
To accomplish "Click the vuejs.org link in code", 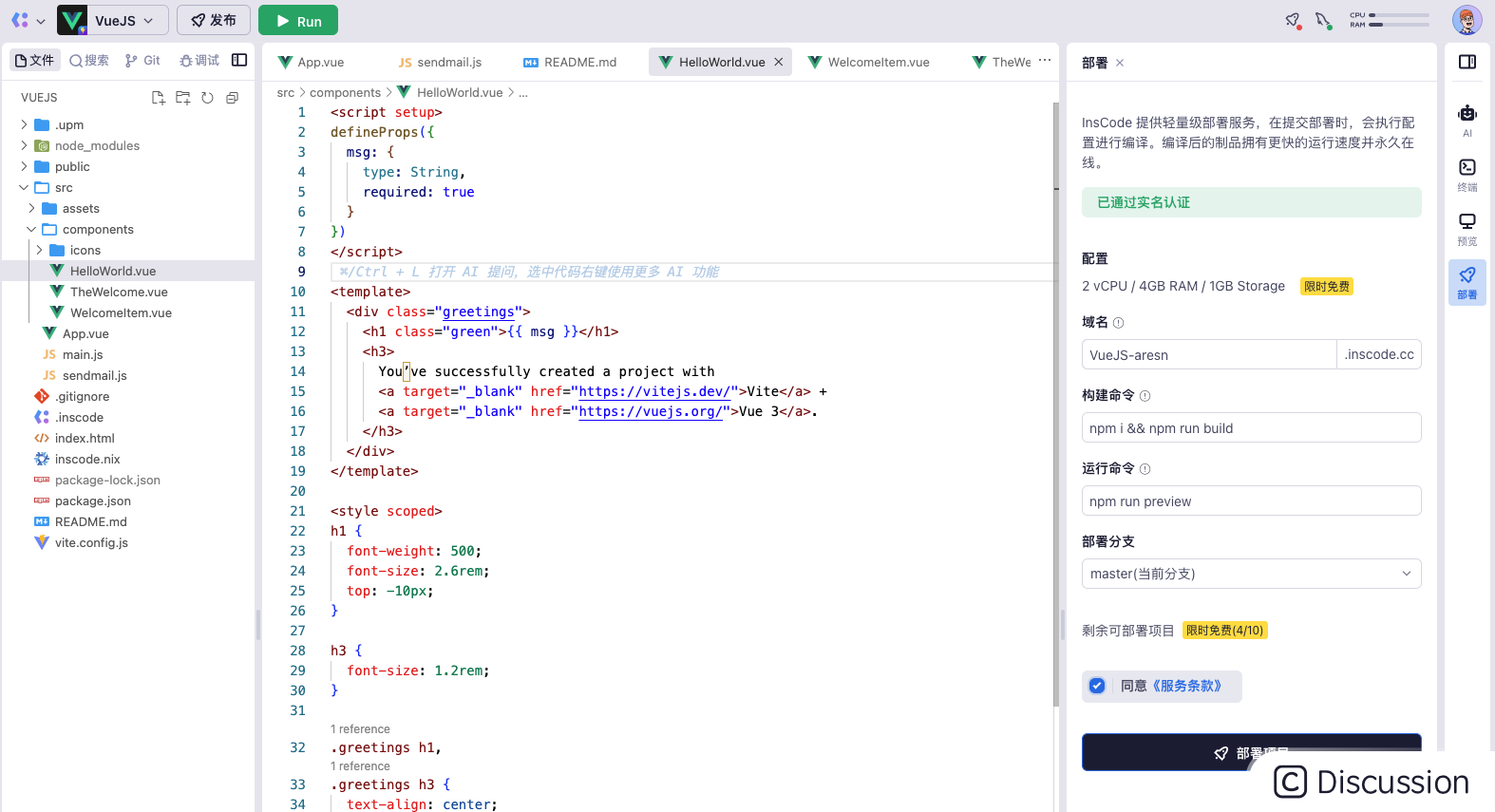I will [x=651, y=411].
